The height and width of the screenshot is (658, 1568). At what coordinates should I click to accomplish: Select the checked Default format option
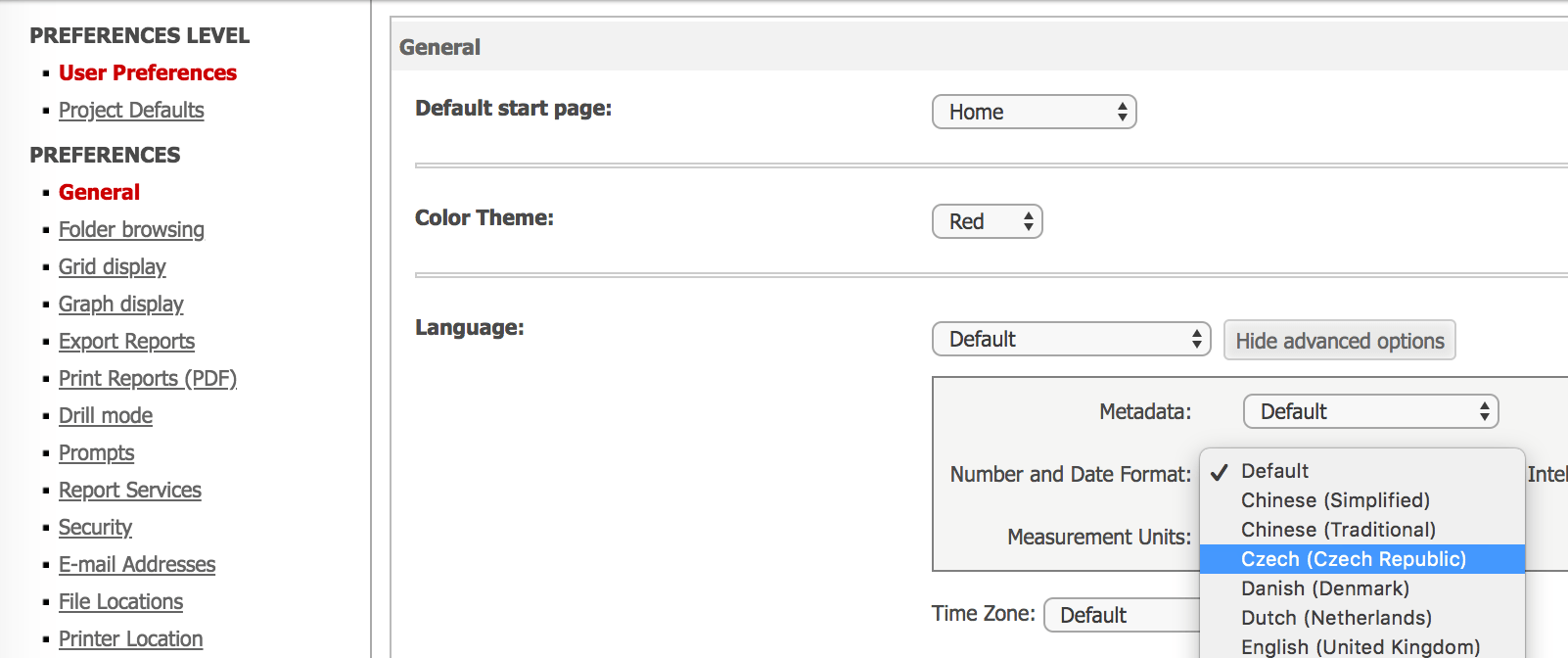(1274, 471)
